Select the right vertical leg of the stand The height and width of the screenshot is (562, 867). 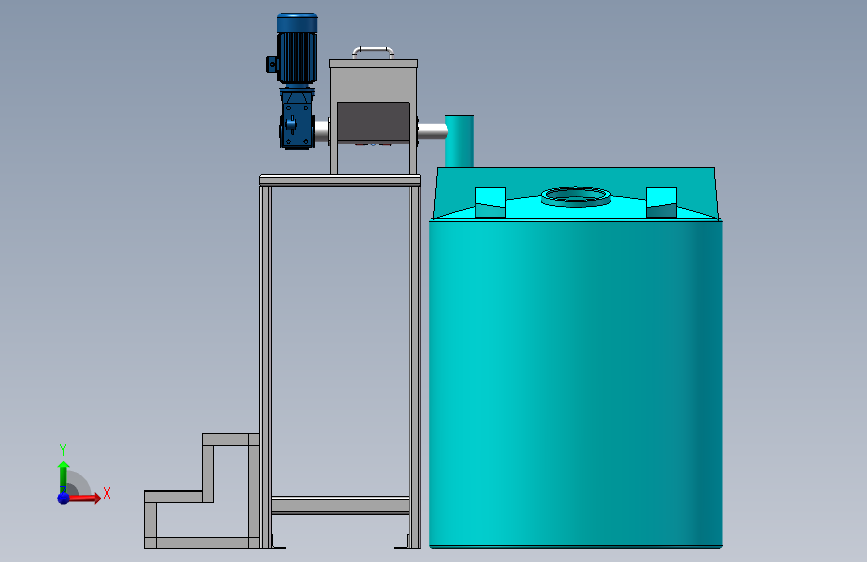pos(415,367)
